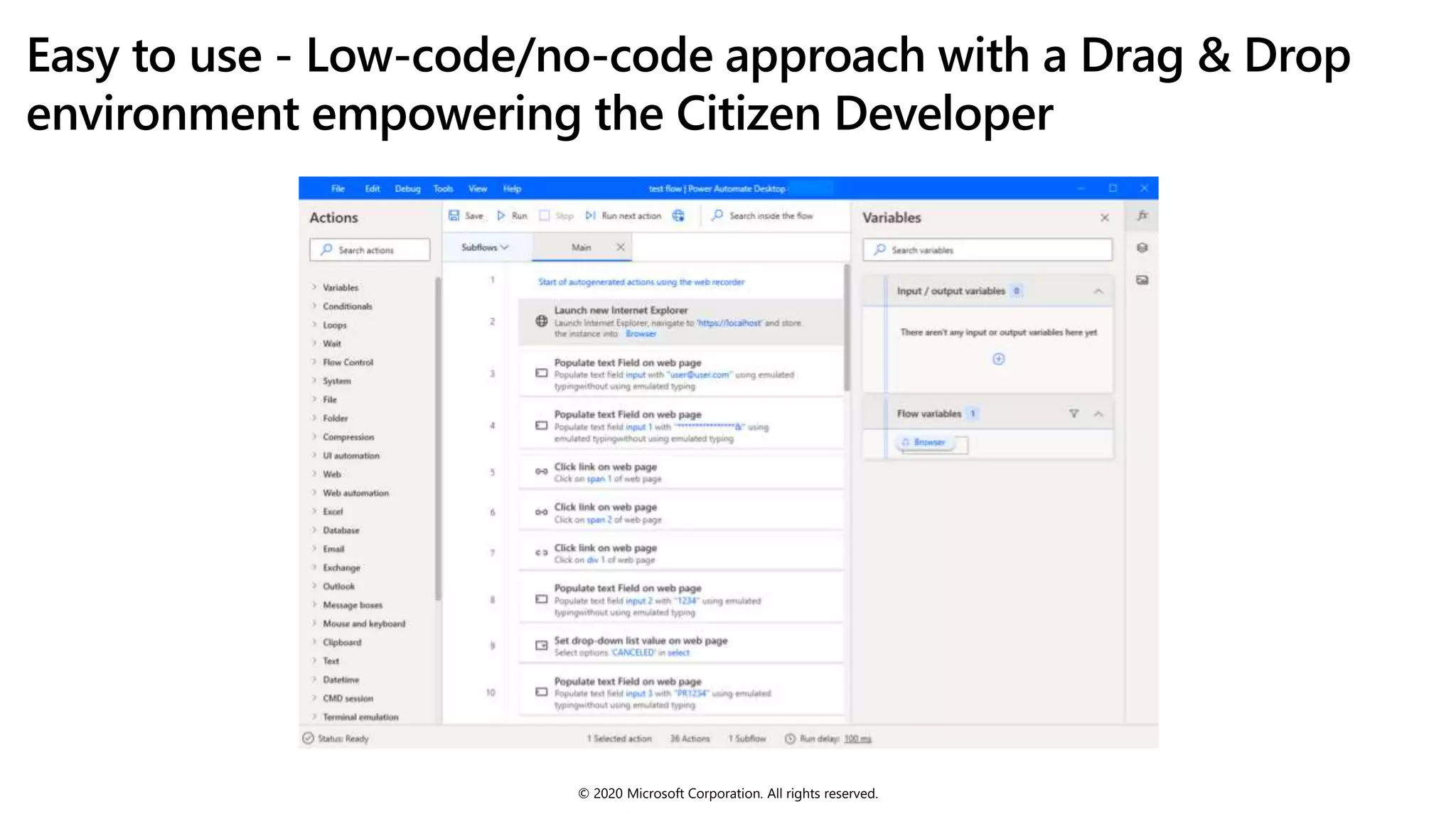1456x819 pixels.
Task: Select the Main tab
Action: [x=582, y=247]
